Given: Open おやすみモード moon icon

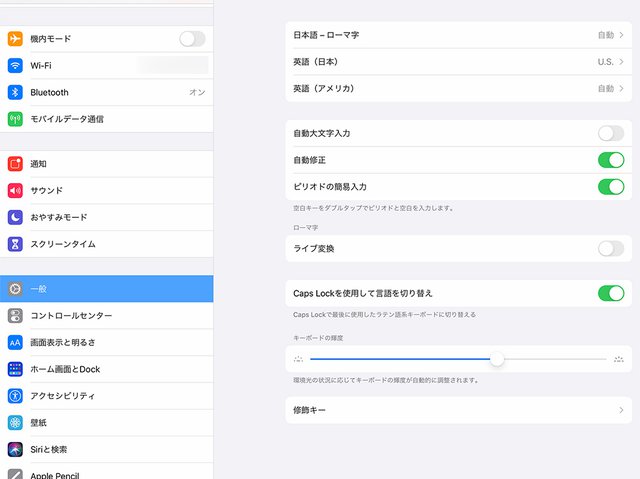Looking at the screenshot, I should (x=15, y=217).
